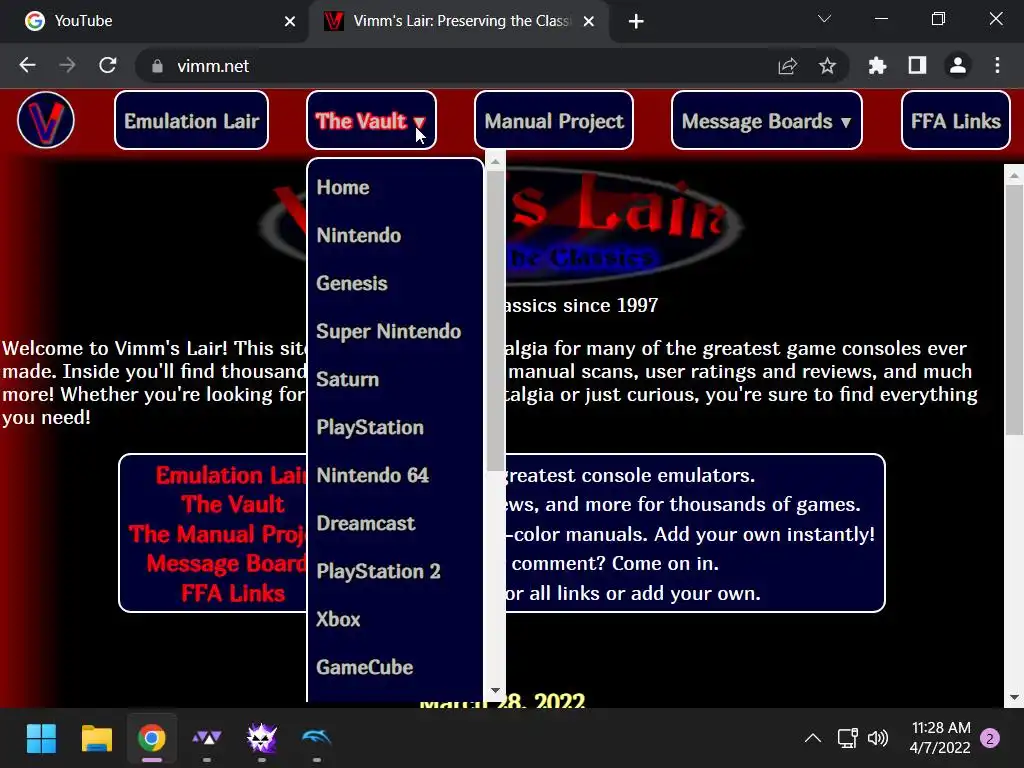This screenshot has height=768, width=1024.
Task: Show hidden system tray icons
Action: coord(812,739)
